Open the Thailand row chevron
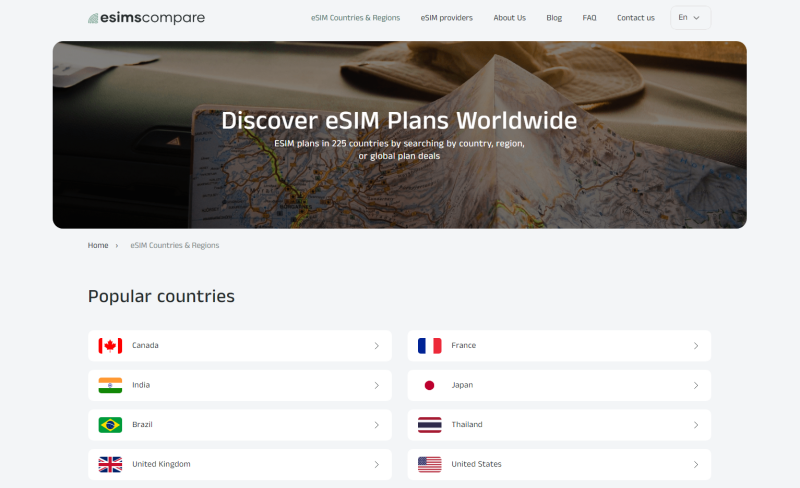The width and height of the screenshot is (800, 488). 696,425
